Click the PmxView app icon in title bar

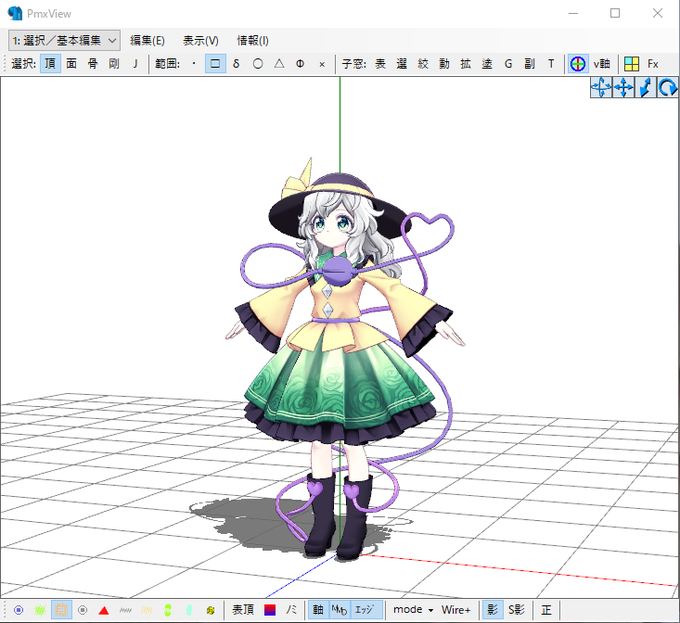[x=15, y=13]
